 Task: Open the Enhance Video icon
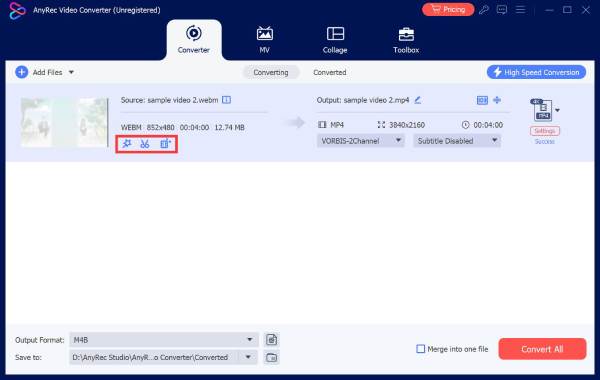166,144
